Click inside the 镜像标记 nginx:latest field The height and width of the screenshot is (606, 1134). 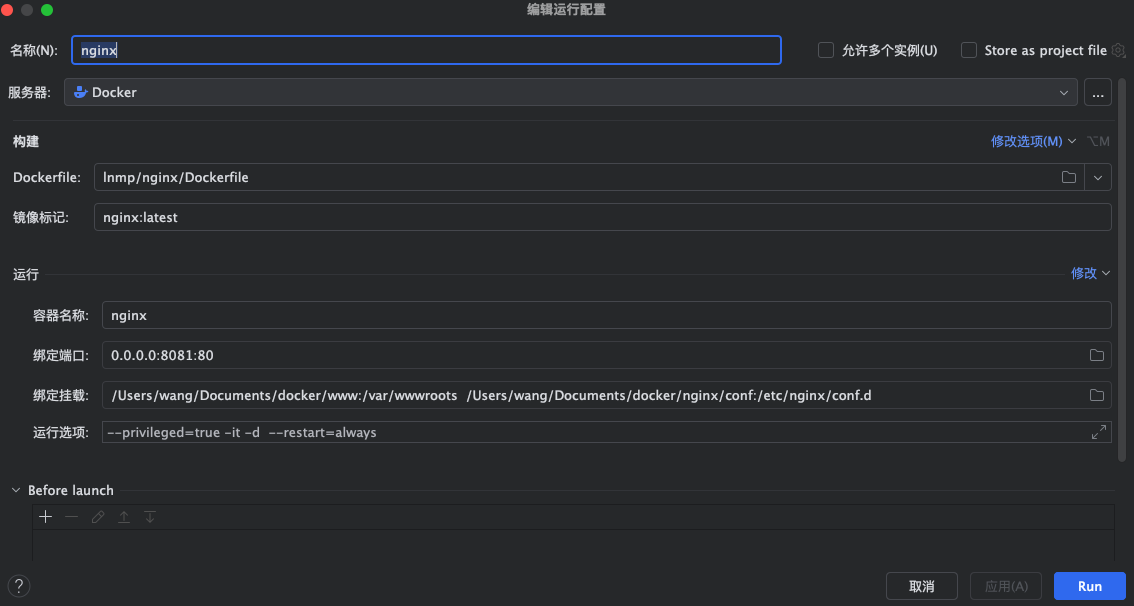tap(300, 217)
